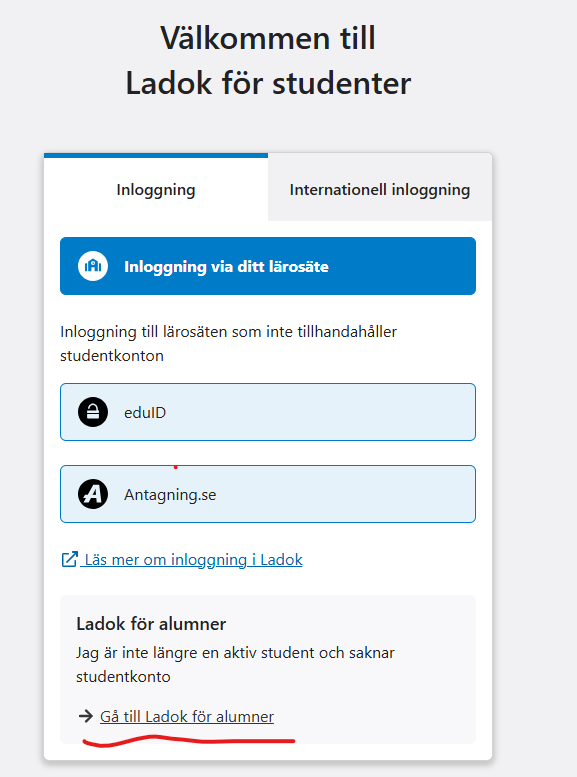Click the red underline under the alumner link
This screenshot has height=777, width=577.
(188, 741)
